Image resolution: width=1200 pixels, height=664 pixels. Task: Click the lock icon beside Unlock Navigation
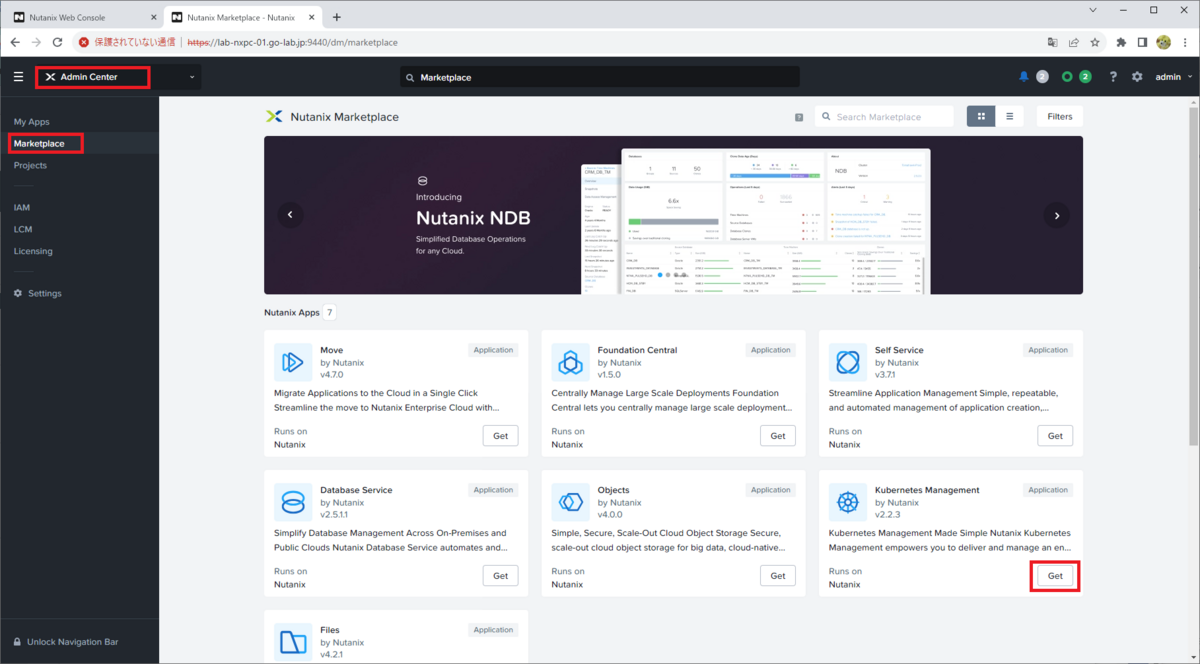click(17, 642)
